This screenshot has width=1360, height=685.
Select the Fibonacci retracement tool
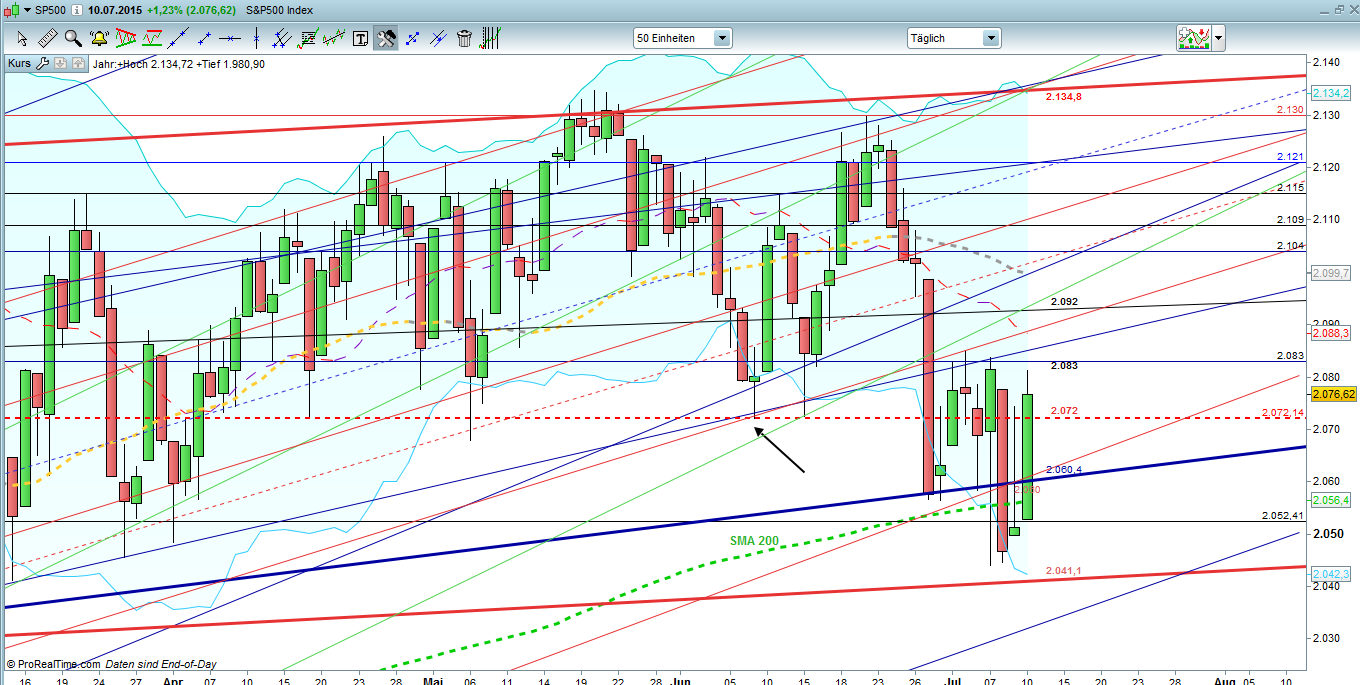click(x=308, y=38)
